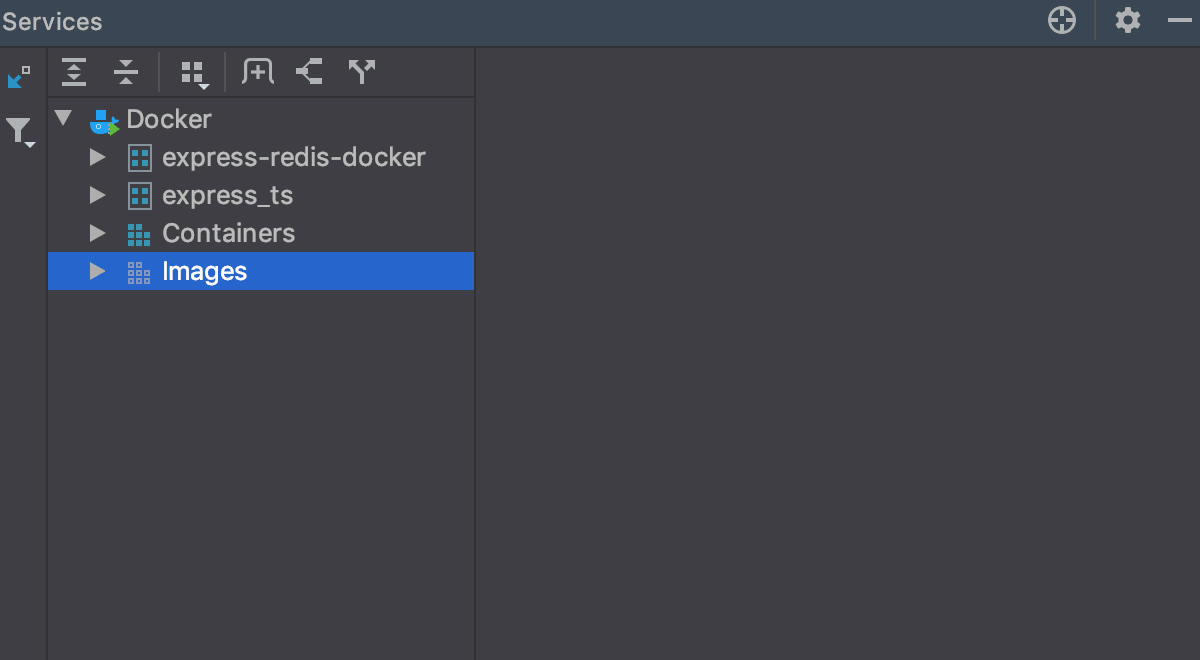Screen dimensions: 1200x660
Task: Hide the Services tool window
Action: 1179,20
